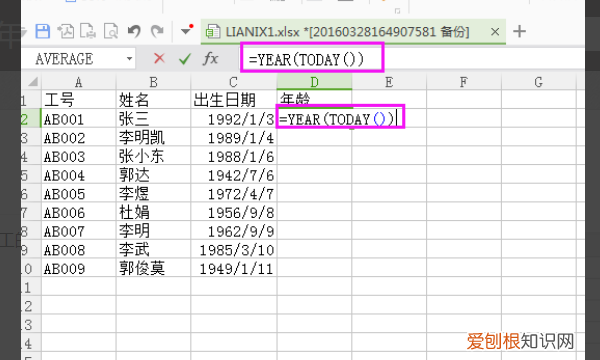Screen dimensions: 600x360
Task: Select column B header
Action: (x=153, y=82)
